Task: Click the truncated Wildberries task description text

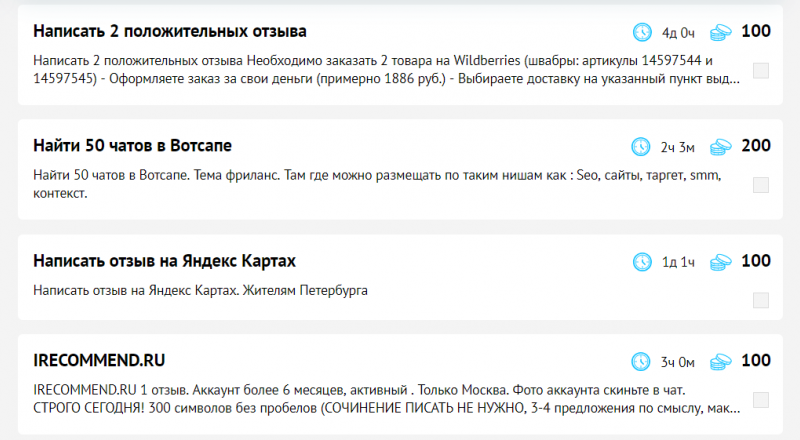Action: pos(386,70)
